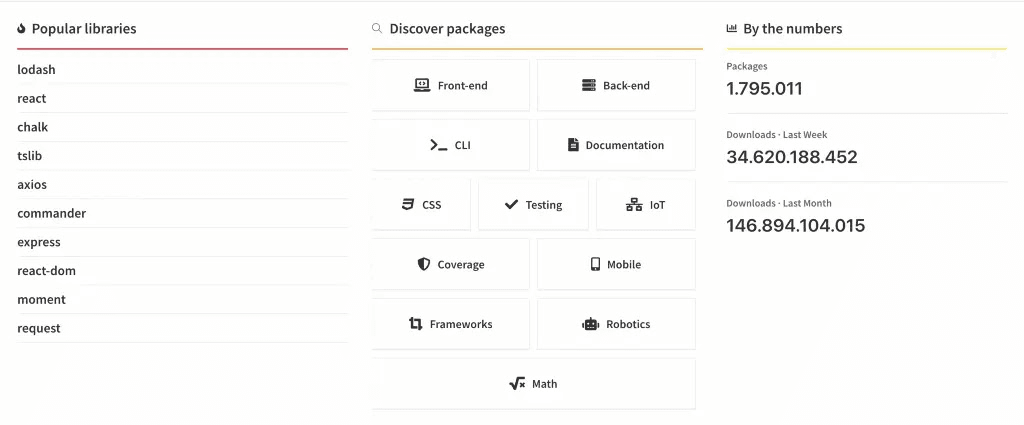This screenshot has height=425, width=1024.
Task: Select the Coverage label
Action: (x=461, y=264)
